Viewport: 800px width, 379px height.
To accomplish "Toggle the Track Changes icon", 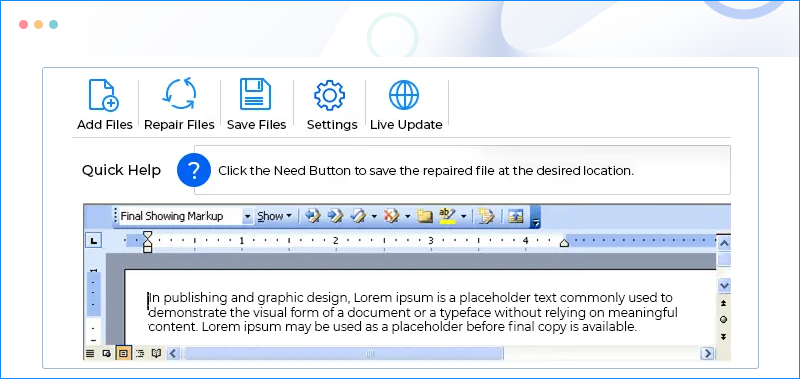I will click(x=486, y=216).
